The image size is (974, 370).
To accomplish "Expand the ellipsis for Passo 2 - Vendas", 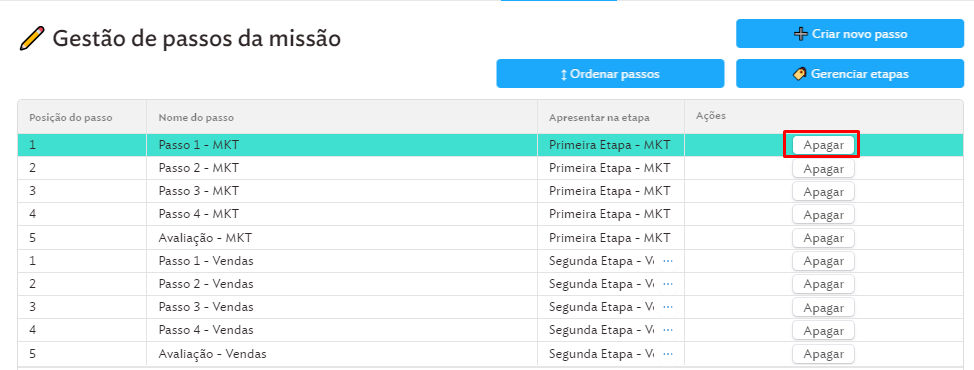I will (x=668, y=284).
